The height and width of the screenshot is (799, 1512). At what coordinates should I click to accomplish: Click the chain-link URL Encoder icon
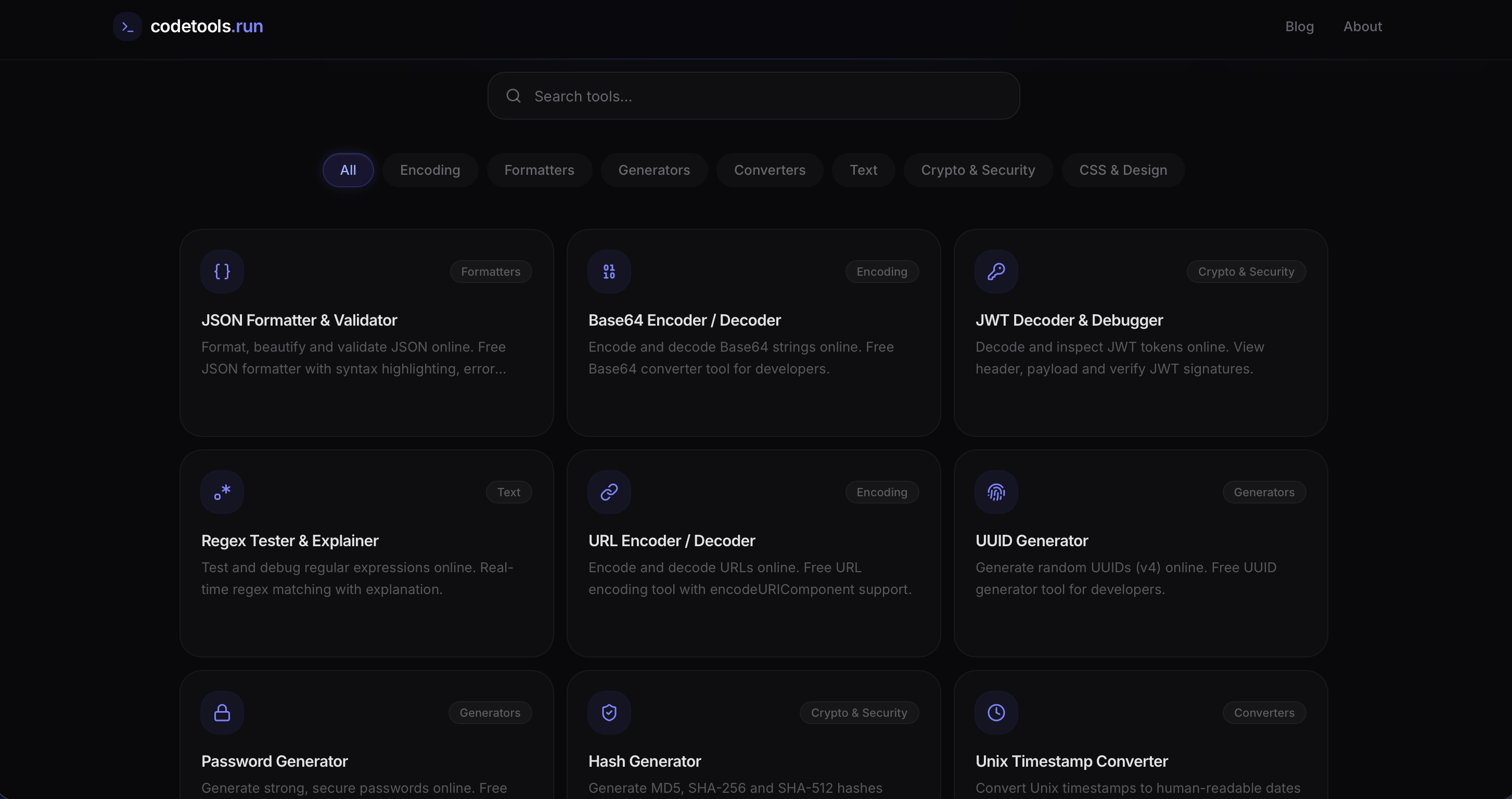click(x=608, y=492)
